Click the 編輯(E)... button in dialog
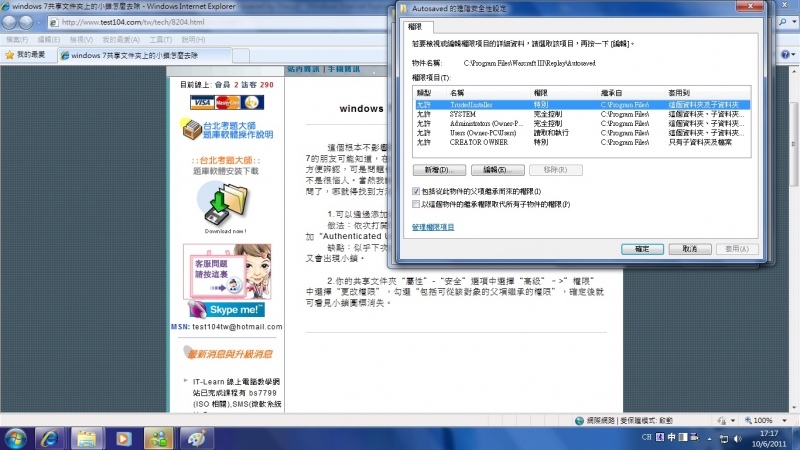 point(497,170)
